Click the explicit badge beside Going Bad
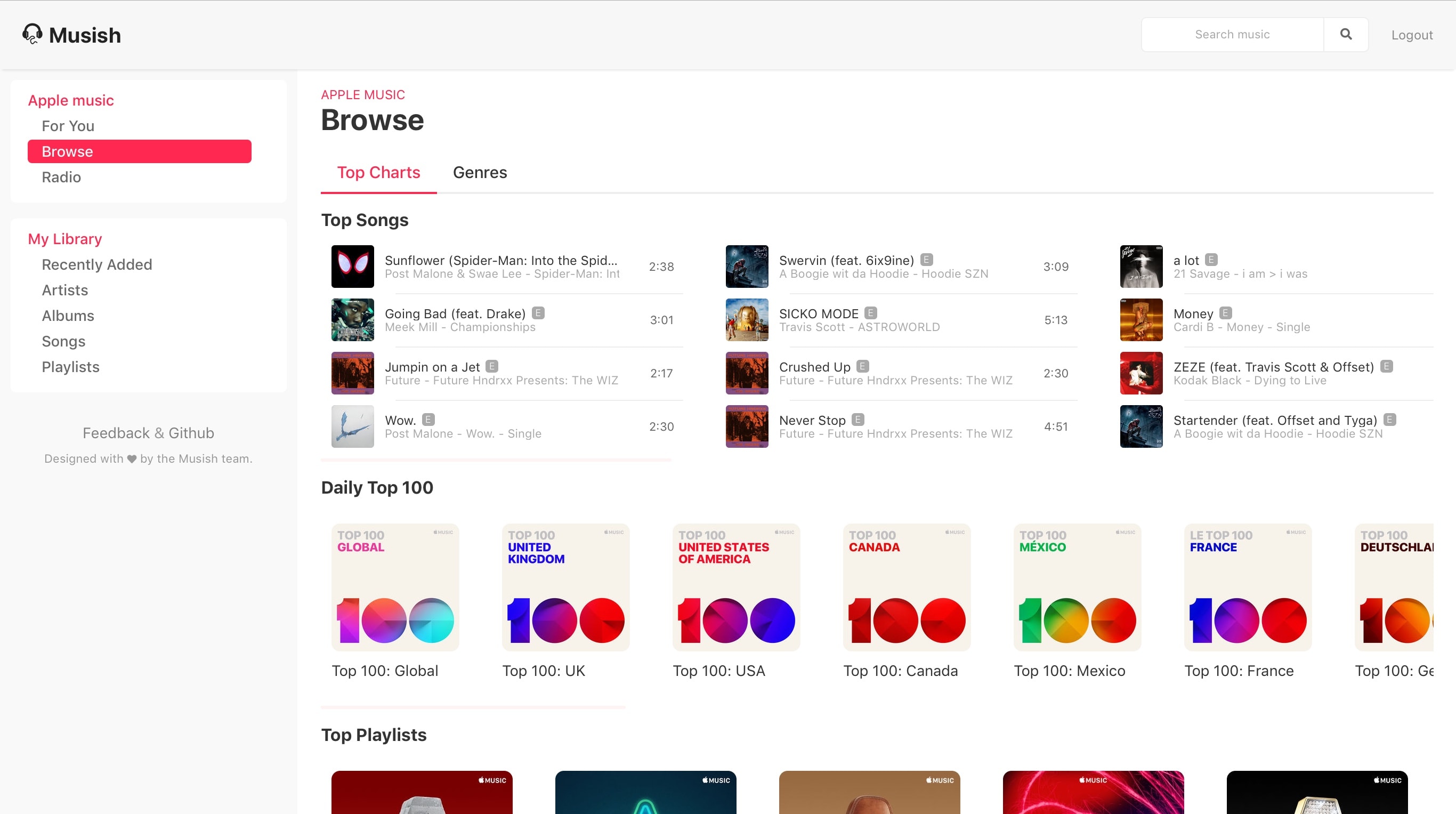This screenshot has height=814, width=1456. click(538, 312)
